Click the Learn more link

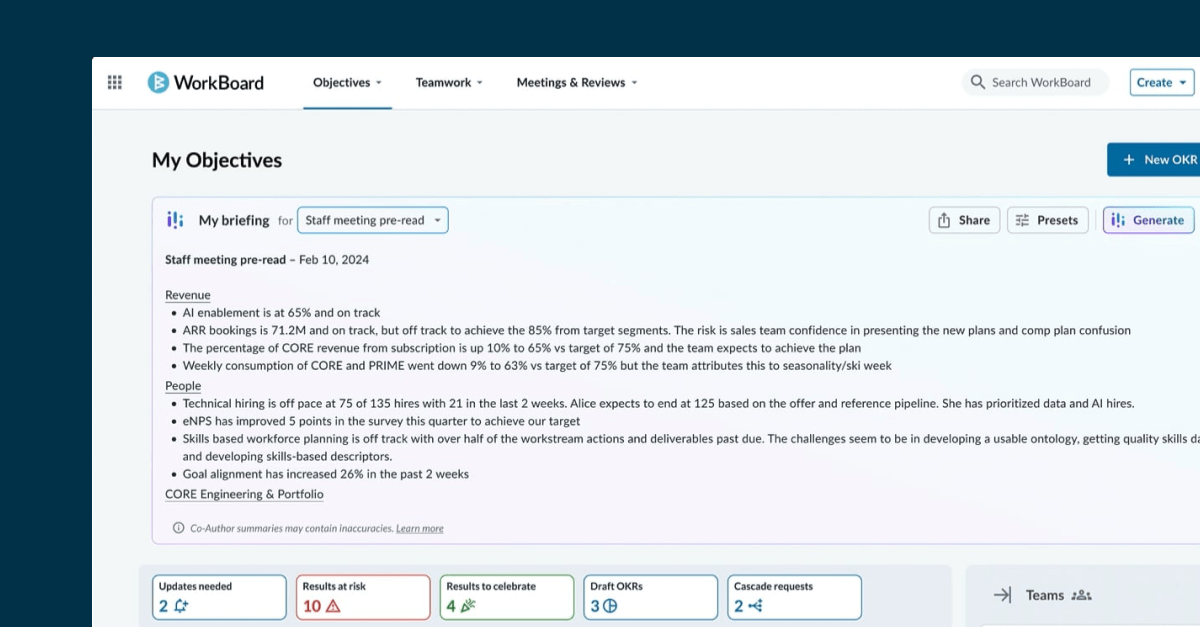[x=420, y=528]
